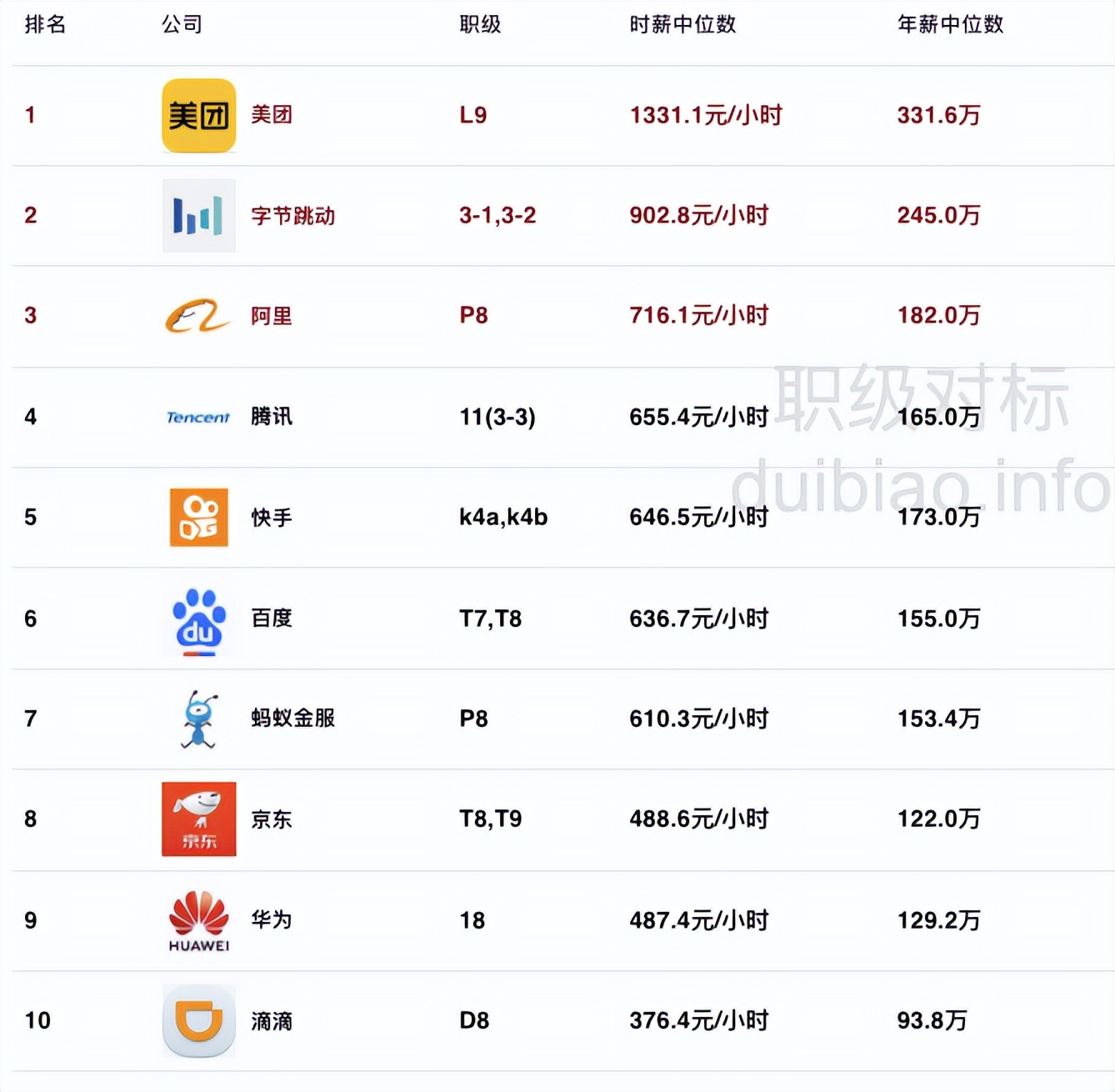Sort by 年薪中位数 column header
Screen dimensions: 1115x1092
[x=950, y=25]
